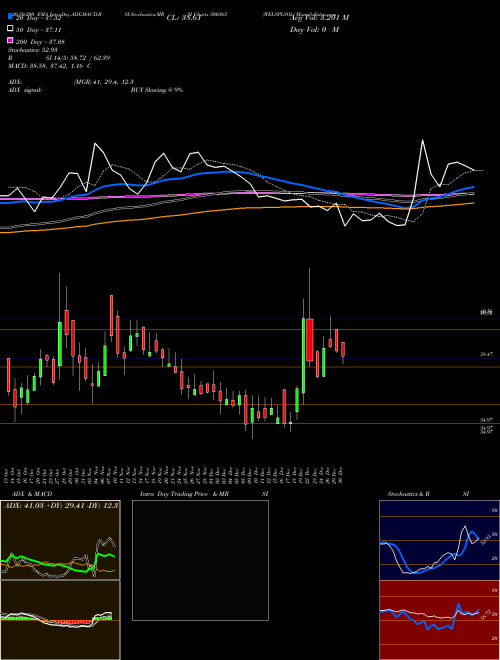Click the MACD histogram panel
Image resolution: width=500 pixels, height=660 pixels.
click(x=60, y=620)
